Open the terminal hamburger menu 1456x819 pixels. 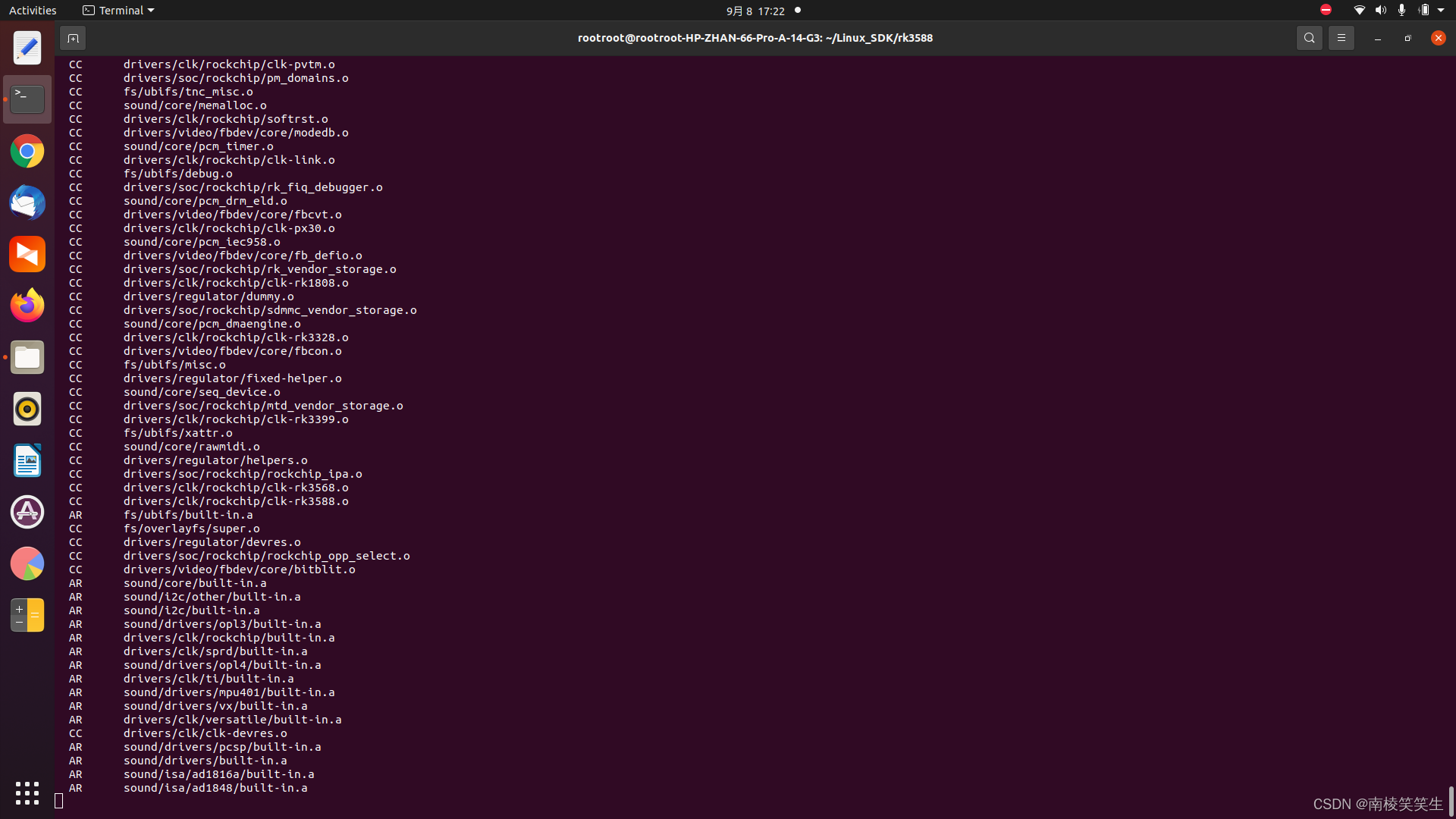pos(1341,38)
